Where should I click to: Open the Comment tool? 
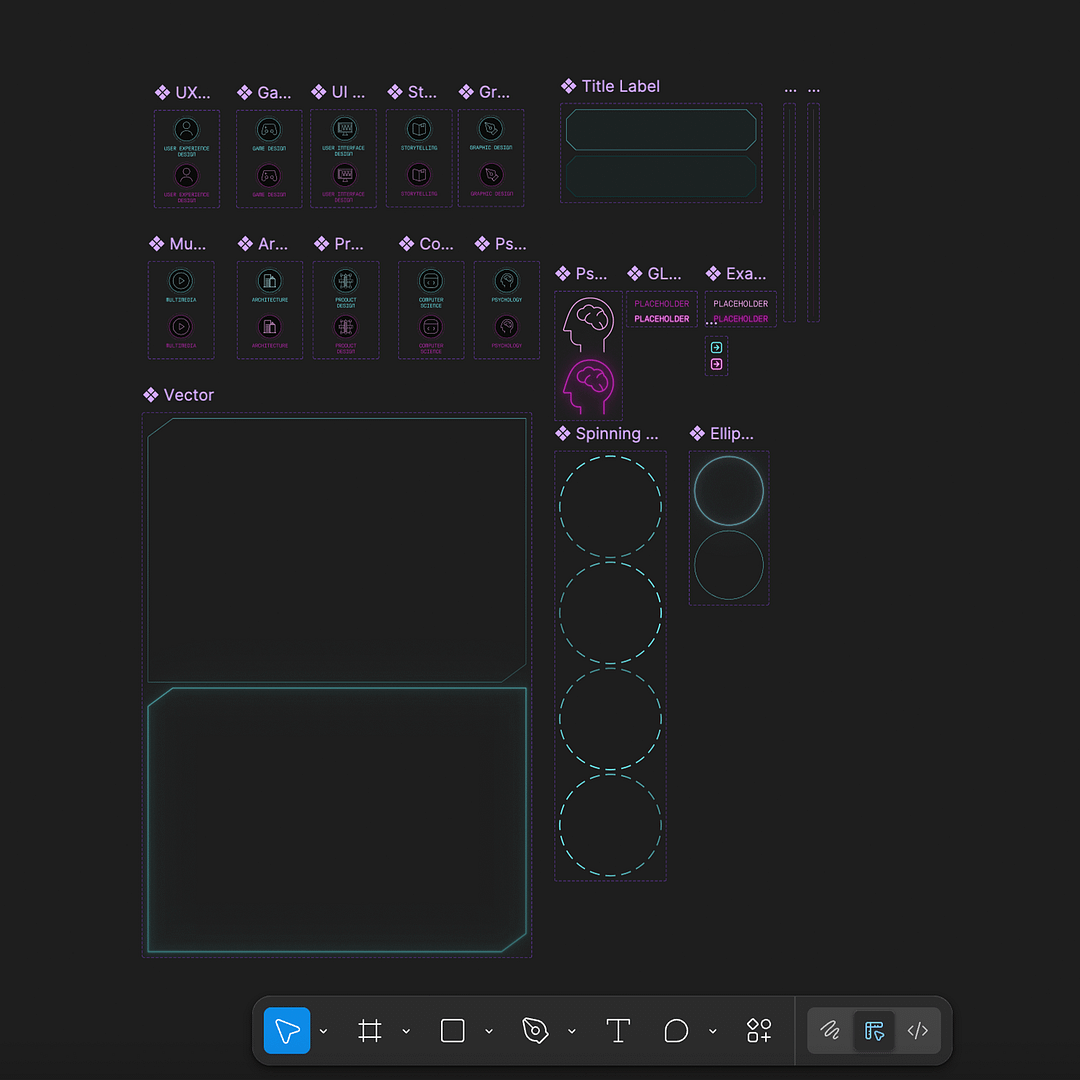click(676, 1030)
